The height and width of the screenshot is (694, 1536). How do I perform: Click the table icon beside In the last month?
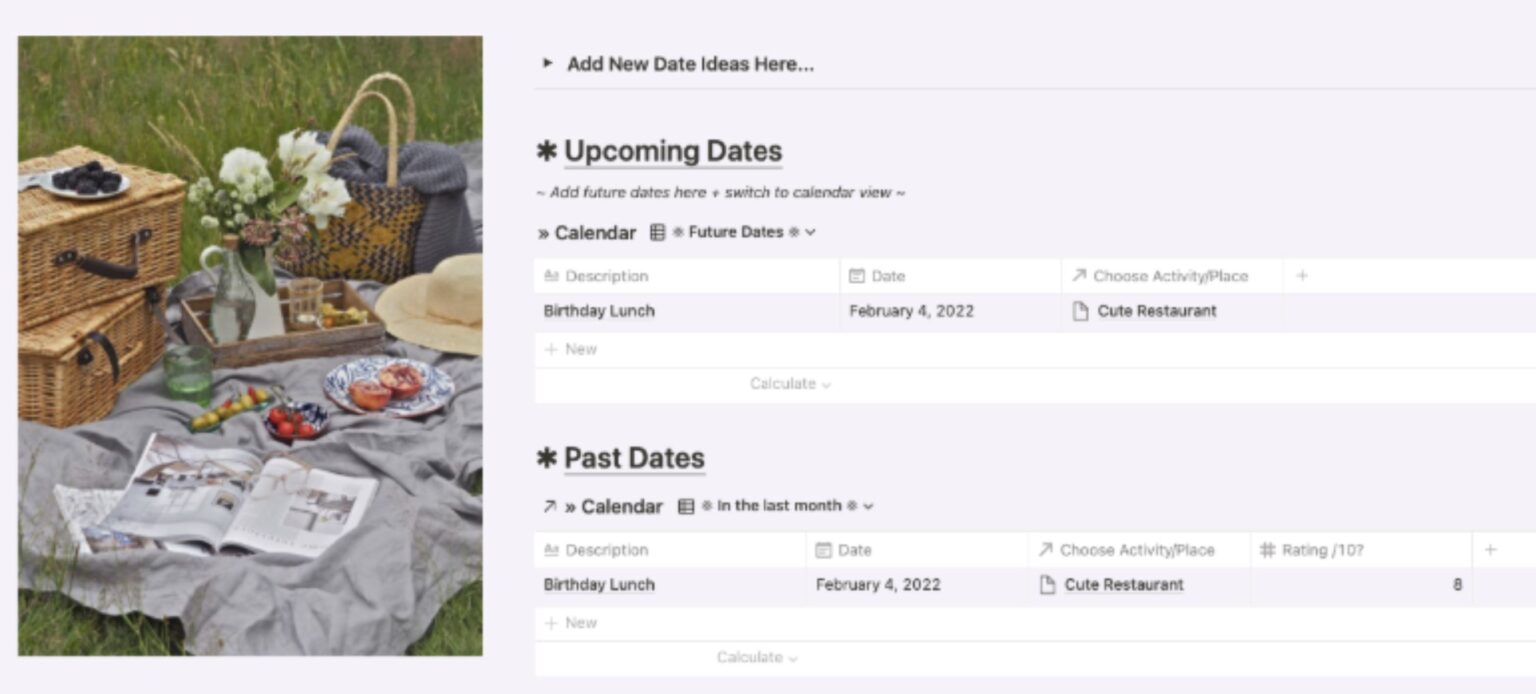(685, 506)
